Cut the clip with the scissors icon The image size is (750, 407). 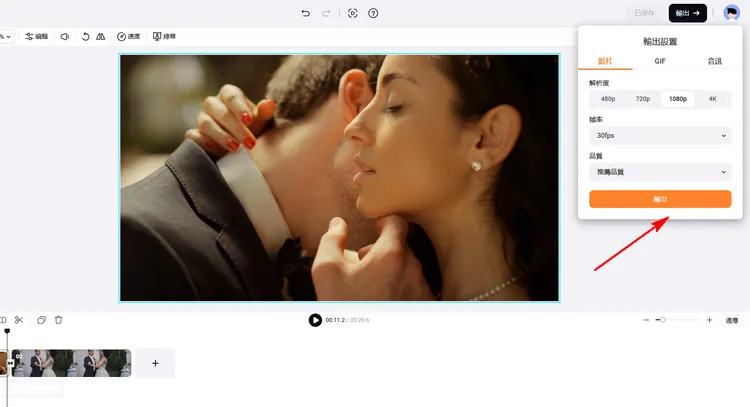point(19,320)
